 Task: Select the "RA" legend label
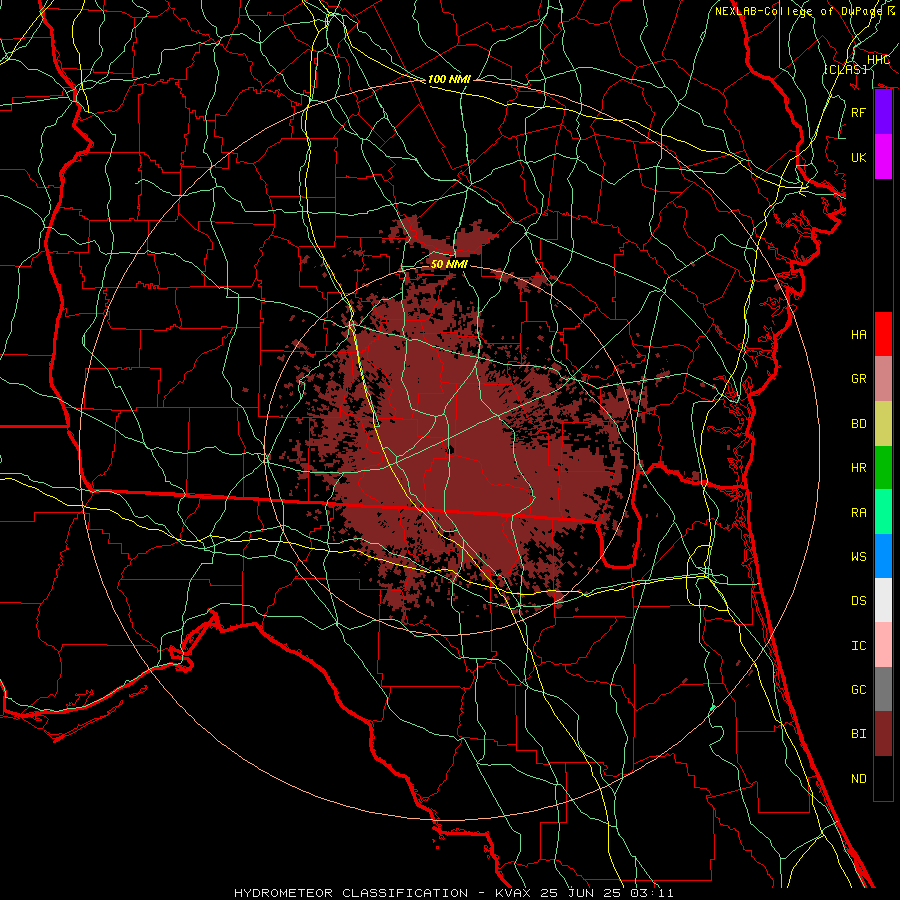coord(859,513)
